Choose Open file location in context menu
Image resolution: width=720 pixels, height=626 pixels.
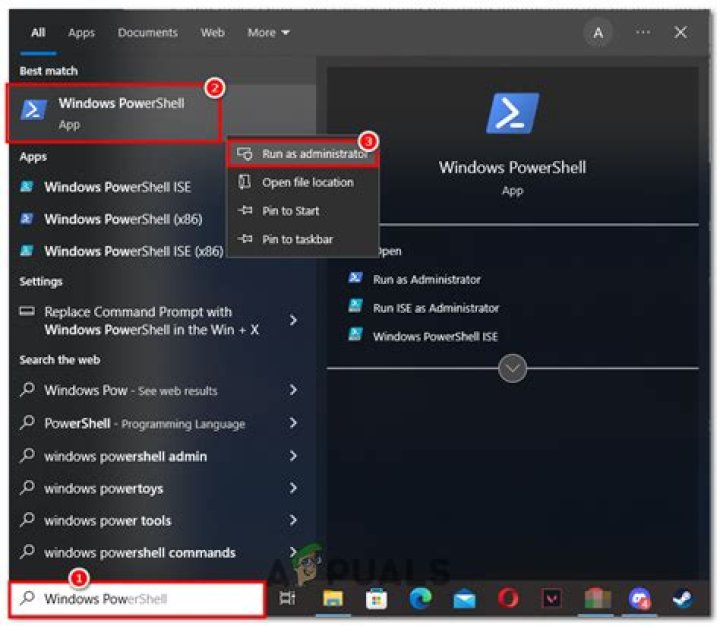303,182
